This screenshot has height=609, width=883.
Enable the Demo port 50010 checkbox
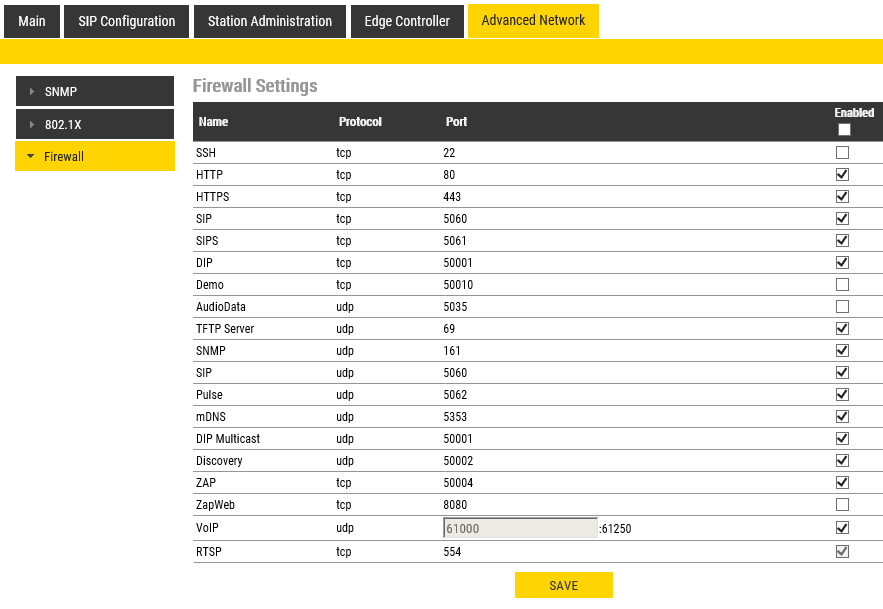click(842, 285)
